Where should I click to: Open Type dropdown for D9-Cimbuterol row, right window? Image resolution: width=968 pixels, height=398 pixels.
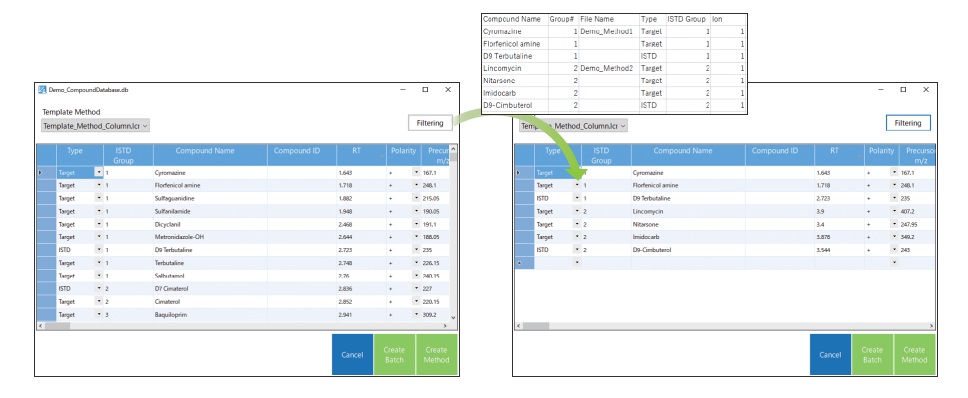[x=577, y=250]
